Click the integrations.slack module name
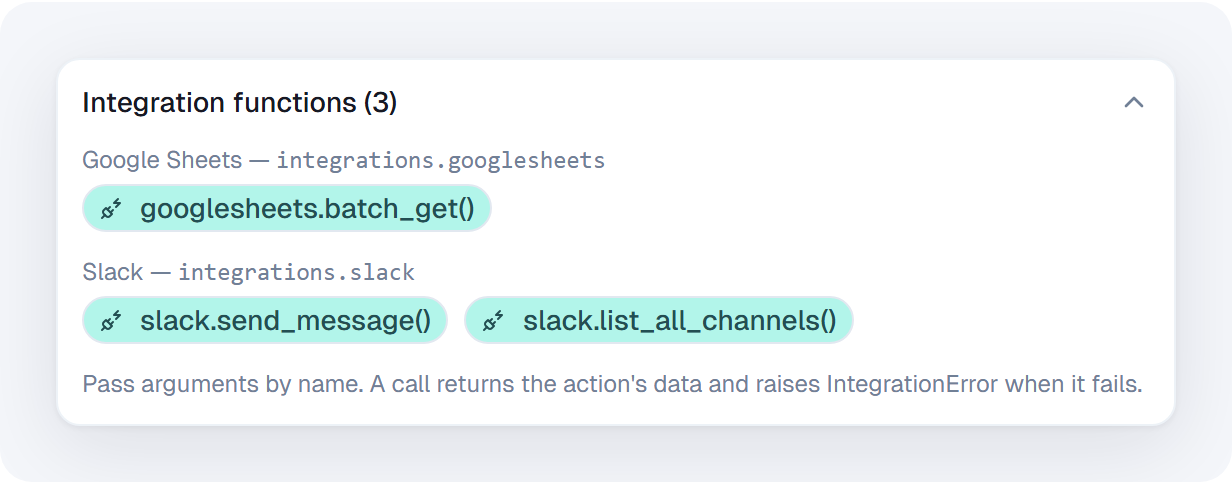1232x482 pixels. [x=296, y=272]
